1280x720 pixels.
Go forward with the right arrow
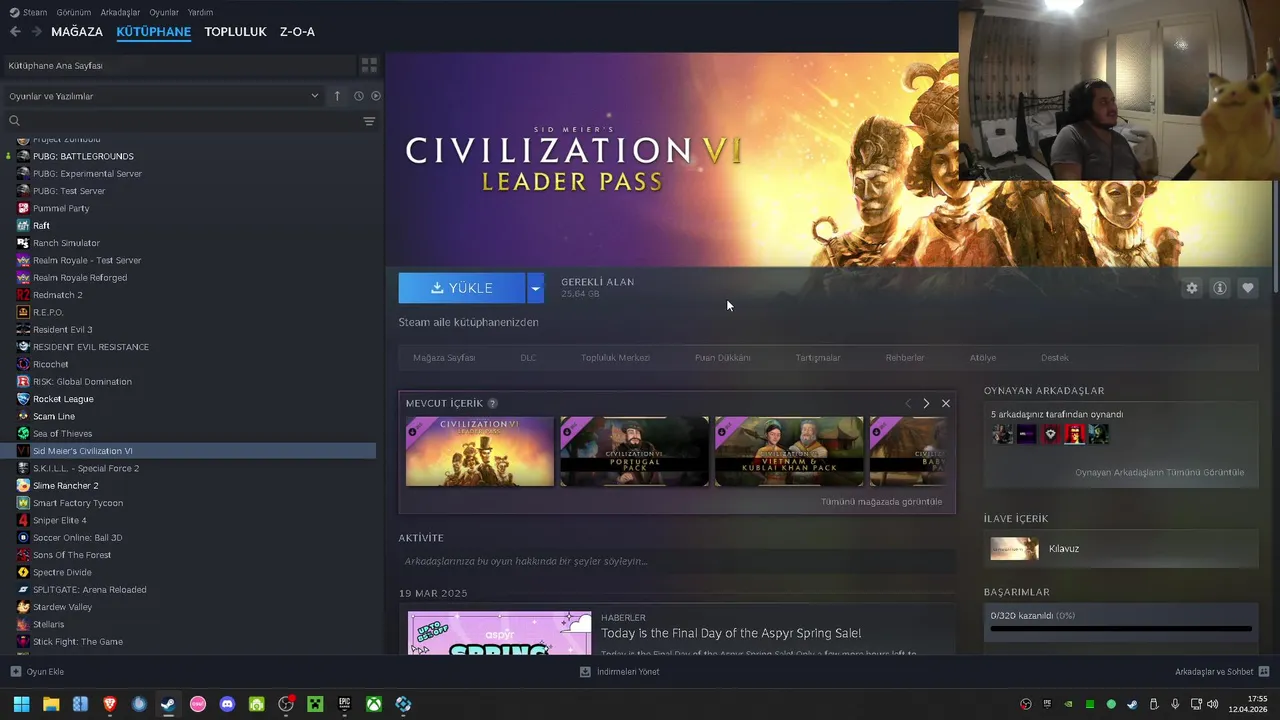(37, 32)
